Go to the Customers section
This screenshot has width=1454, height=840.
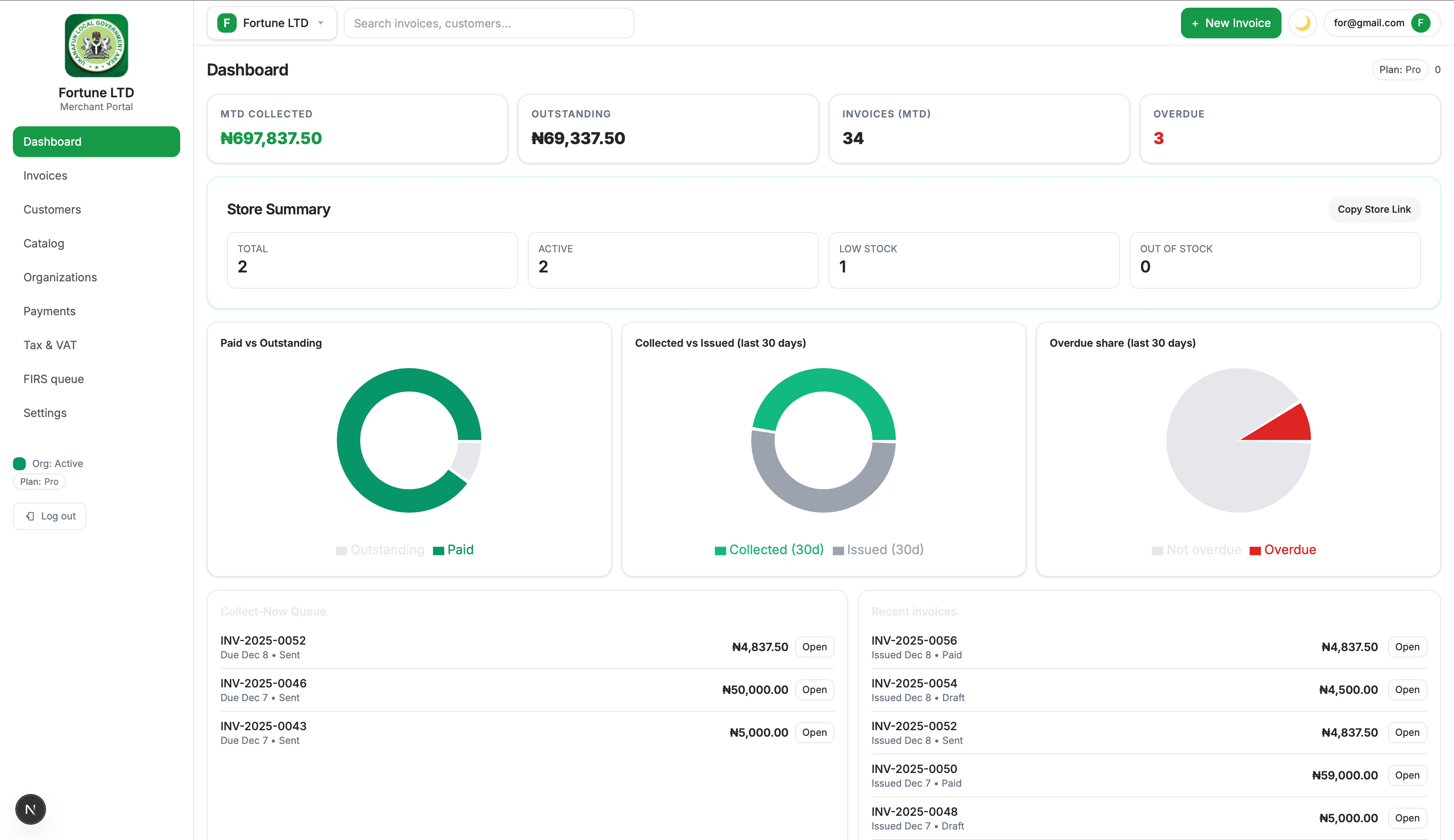[x=52, y=209]
